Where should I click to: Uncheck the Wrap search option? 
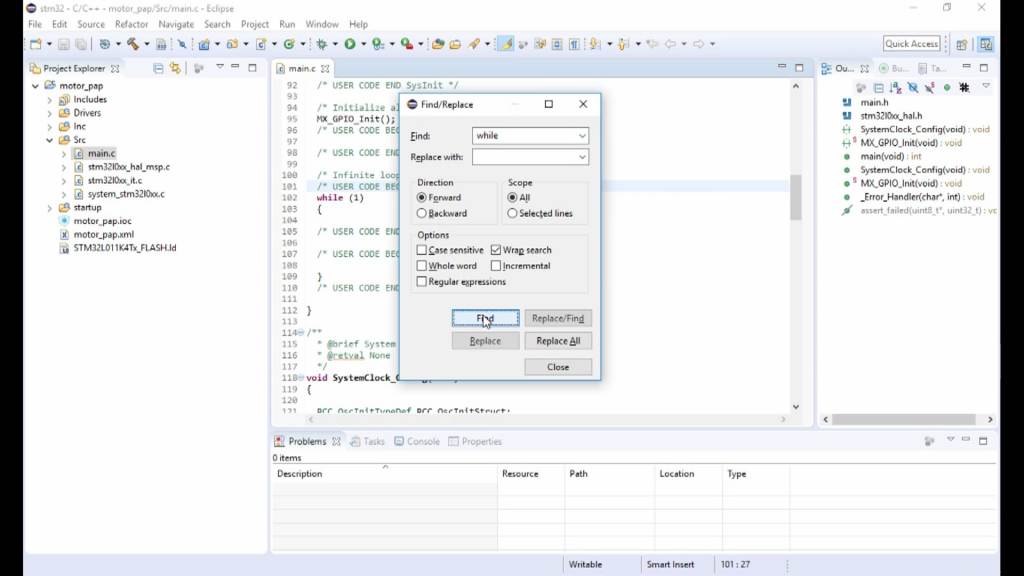pos(496,250)
